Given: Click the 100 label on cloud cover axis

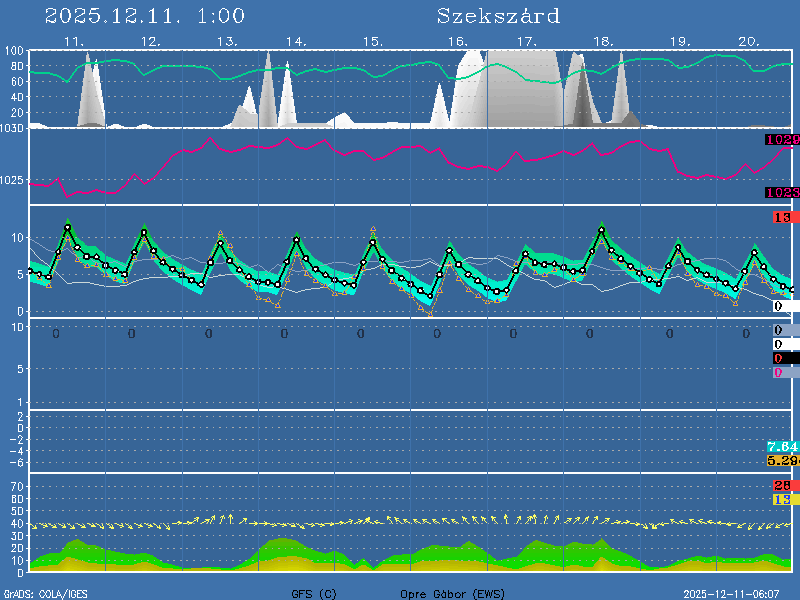Looking at the screenshot, I should (15, 52).
